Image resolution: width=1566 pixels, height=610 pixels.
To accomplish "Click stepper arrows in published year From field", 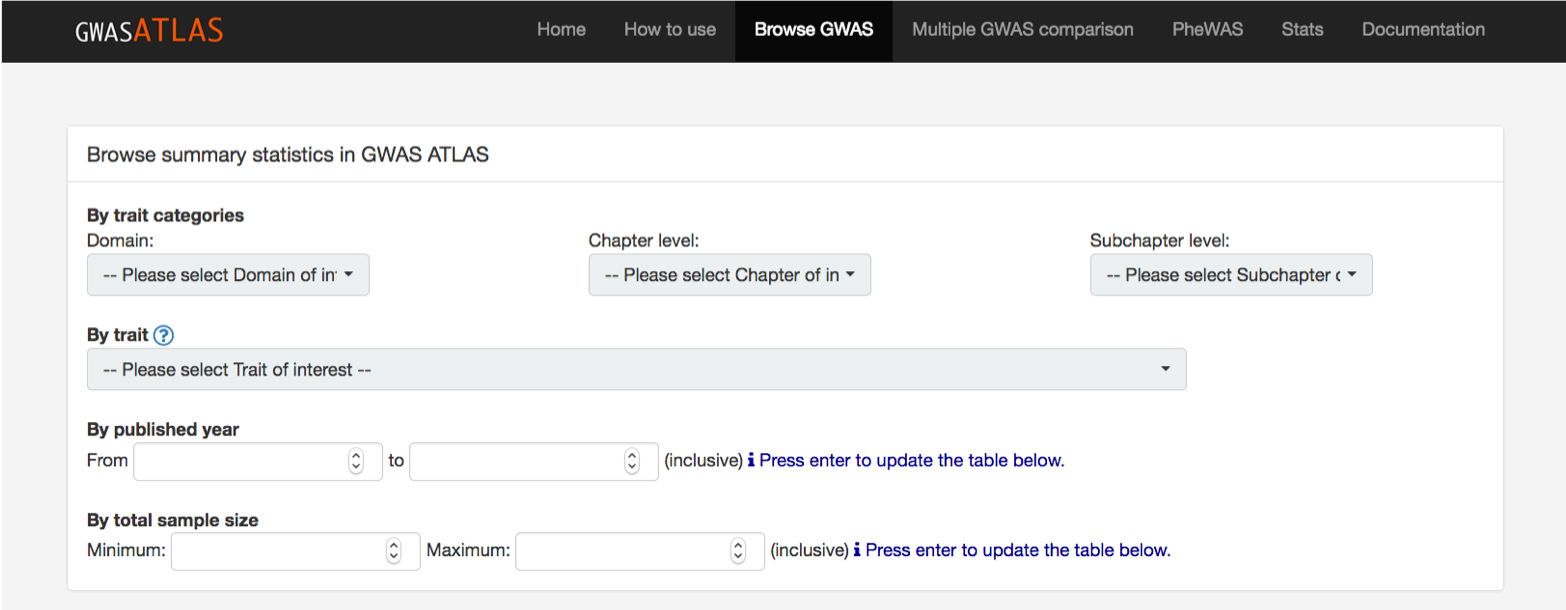I will tap(356, 461).
